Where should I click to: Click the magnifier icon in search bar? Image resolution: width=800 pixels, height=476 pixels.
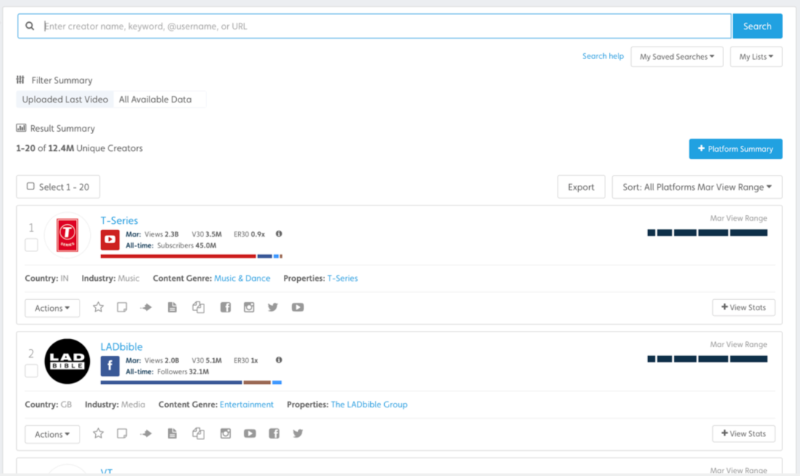point(30,26)
